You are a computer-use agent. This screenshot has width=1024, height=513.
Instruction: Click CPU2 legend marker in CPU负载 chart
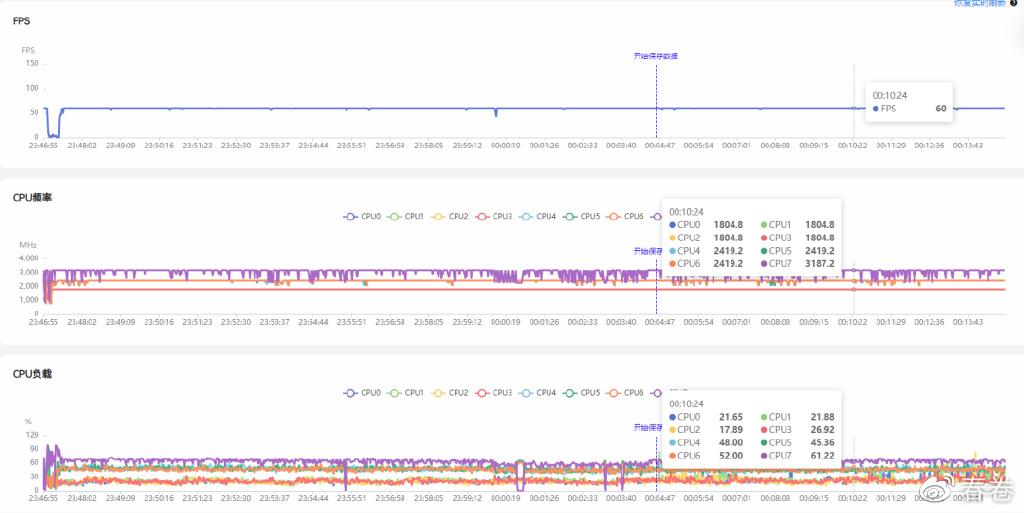click(439, 393)
